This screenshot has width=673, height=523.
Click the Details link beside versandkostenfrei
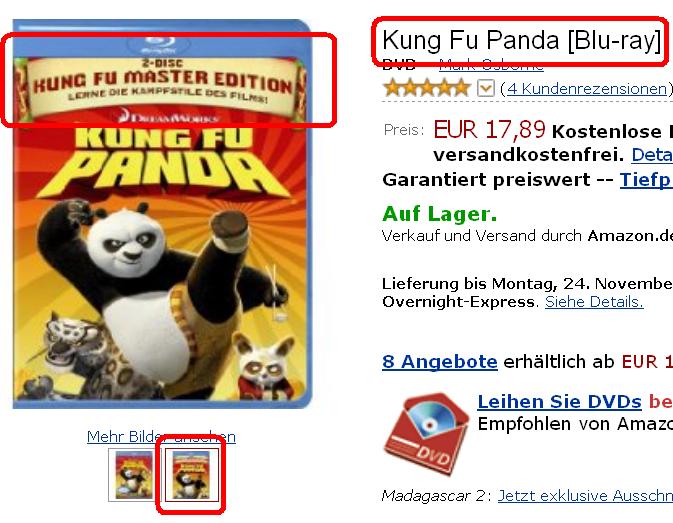652,155
